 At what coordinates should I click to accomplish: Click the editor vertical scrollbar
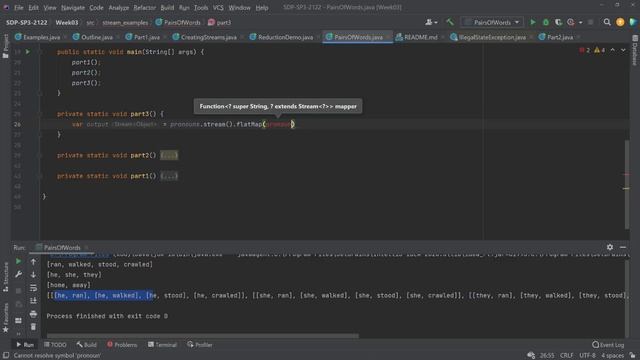click(627, 184)
